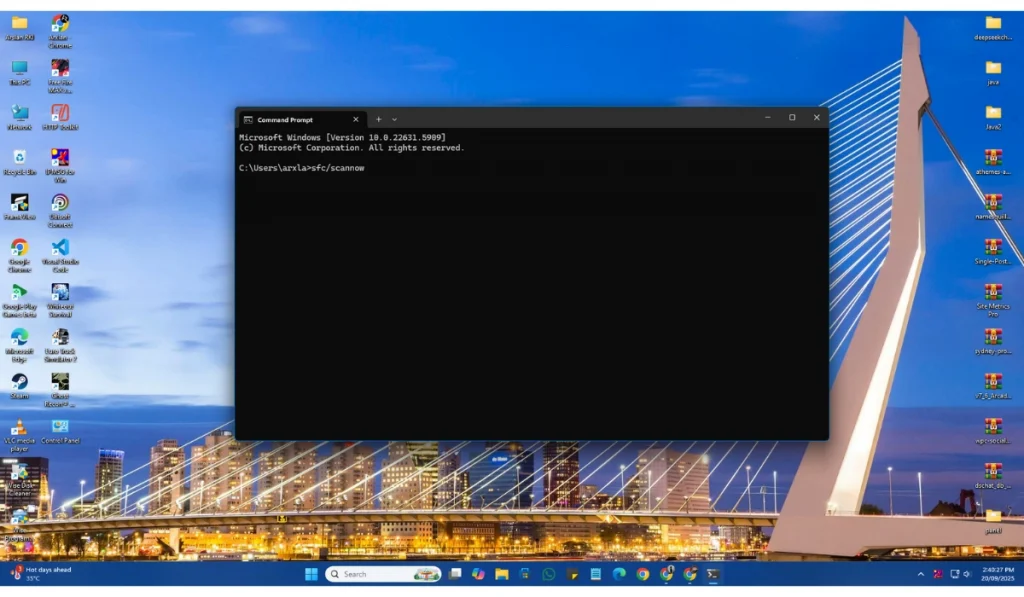The height and width of the screenshot is (597, 1024).
Task: Open the terminal tab dropdown menu
Action: [394, 119]
